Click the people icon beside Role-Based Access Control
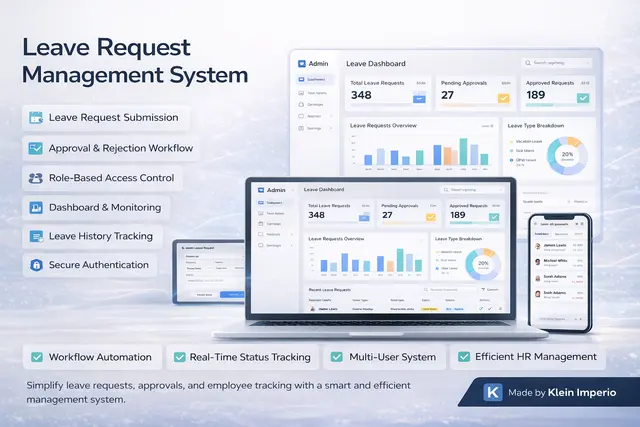Image resolution: width=640 pixels, height=427 pixels. [36, 178]
